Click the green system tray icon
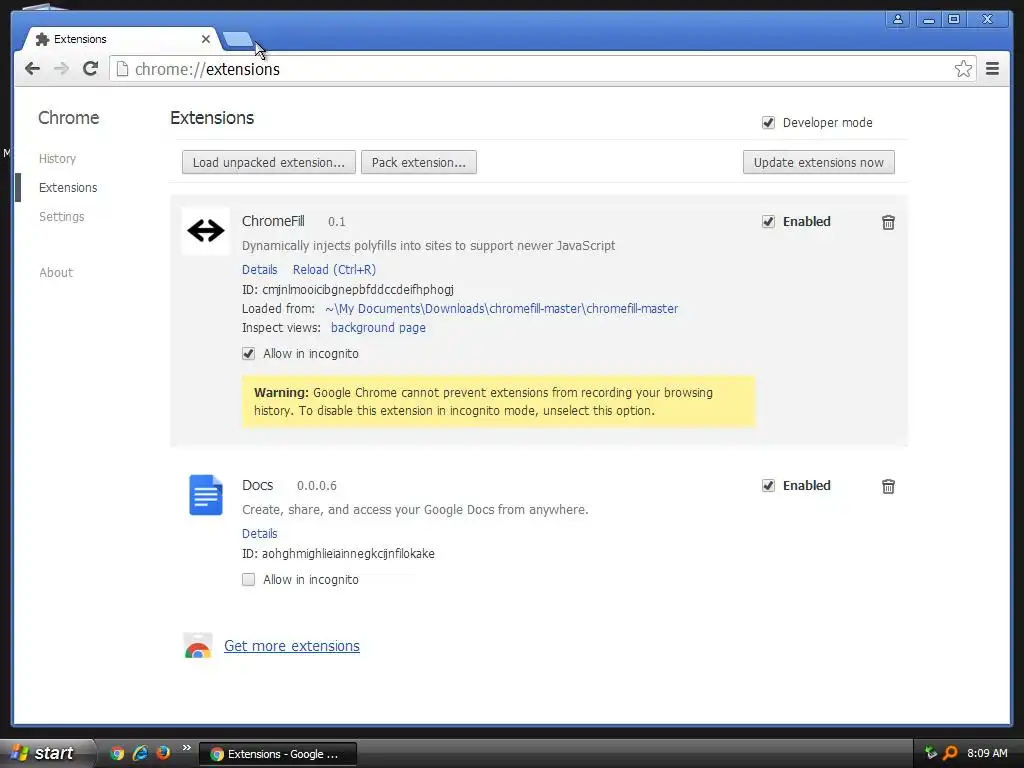The image size is (1024, 768). tap(931, 753)
